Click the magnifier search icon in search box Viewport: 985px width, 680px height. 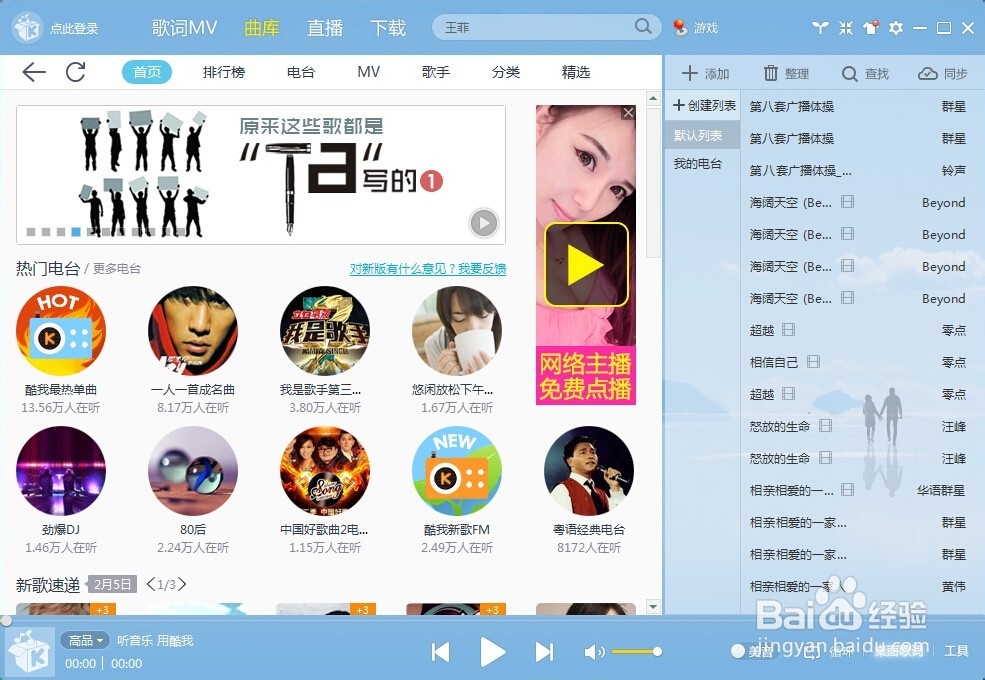click(x=643, y=26)
